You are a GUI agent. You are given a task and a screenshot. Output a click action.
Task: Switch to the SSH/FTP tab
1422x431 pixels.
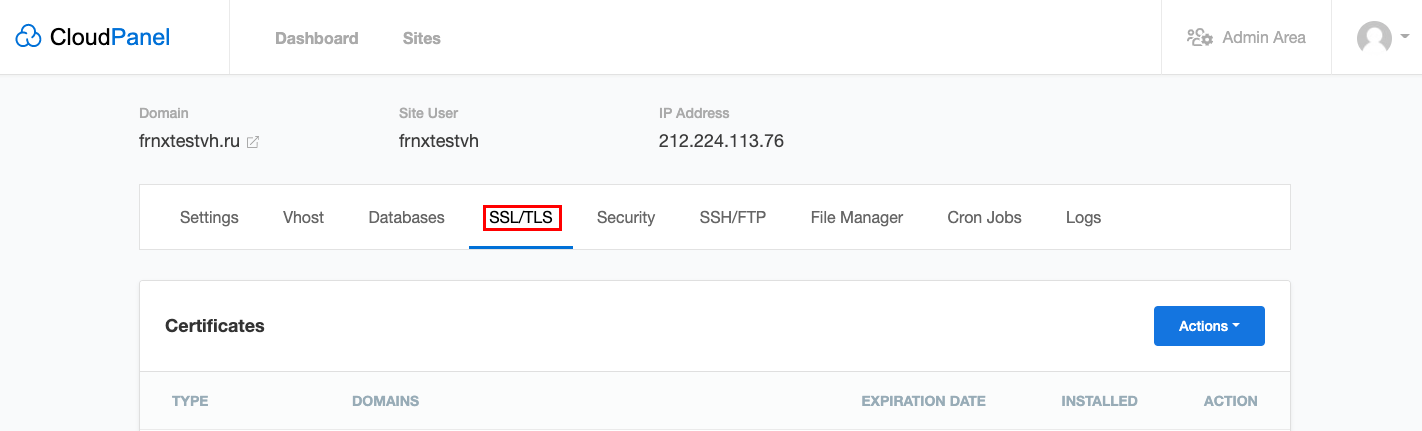point(733,217)
